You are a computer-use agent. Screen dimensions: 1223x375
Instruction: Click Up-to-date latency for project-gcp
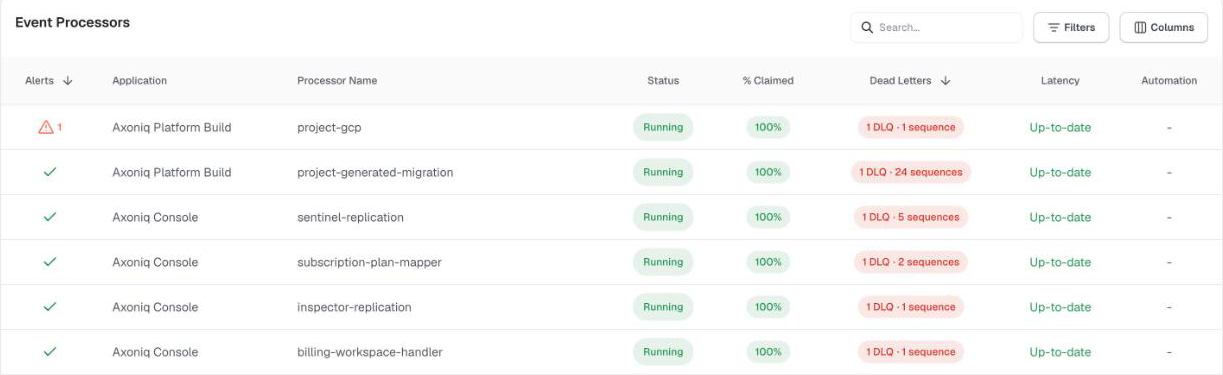[1060, 127]
